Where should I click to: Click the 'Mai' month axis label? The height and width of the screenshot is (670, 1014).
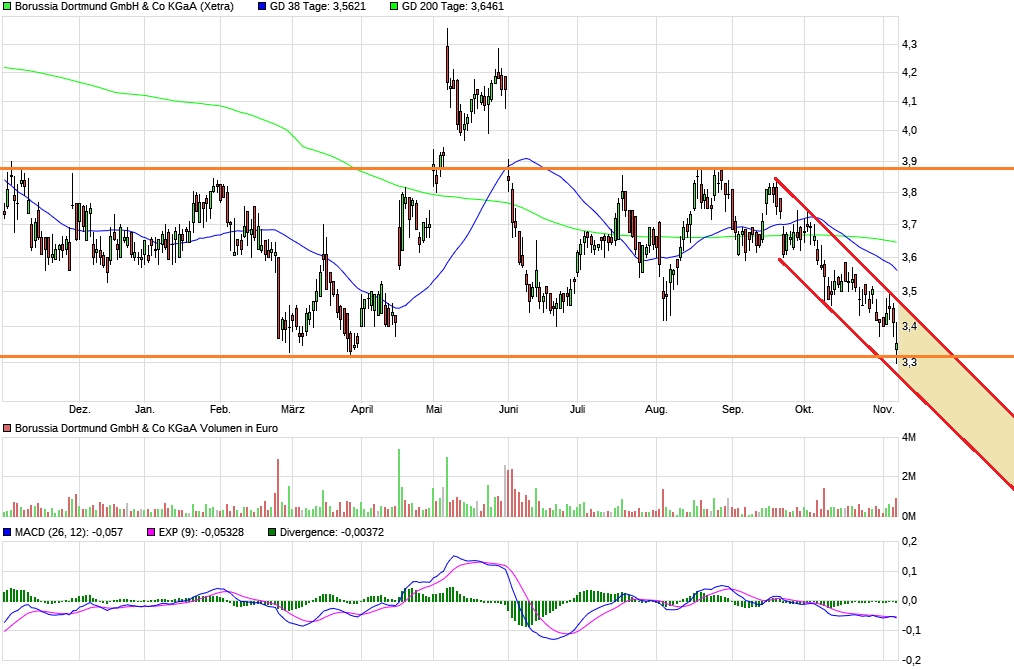click(x=434, y=409)
